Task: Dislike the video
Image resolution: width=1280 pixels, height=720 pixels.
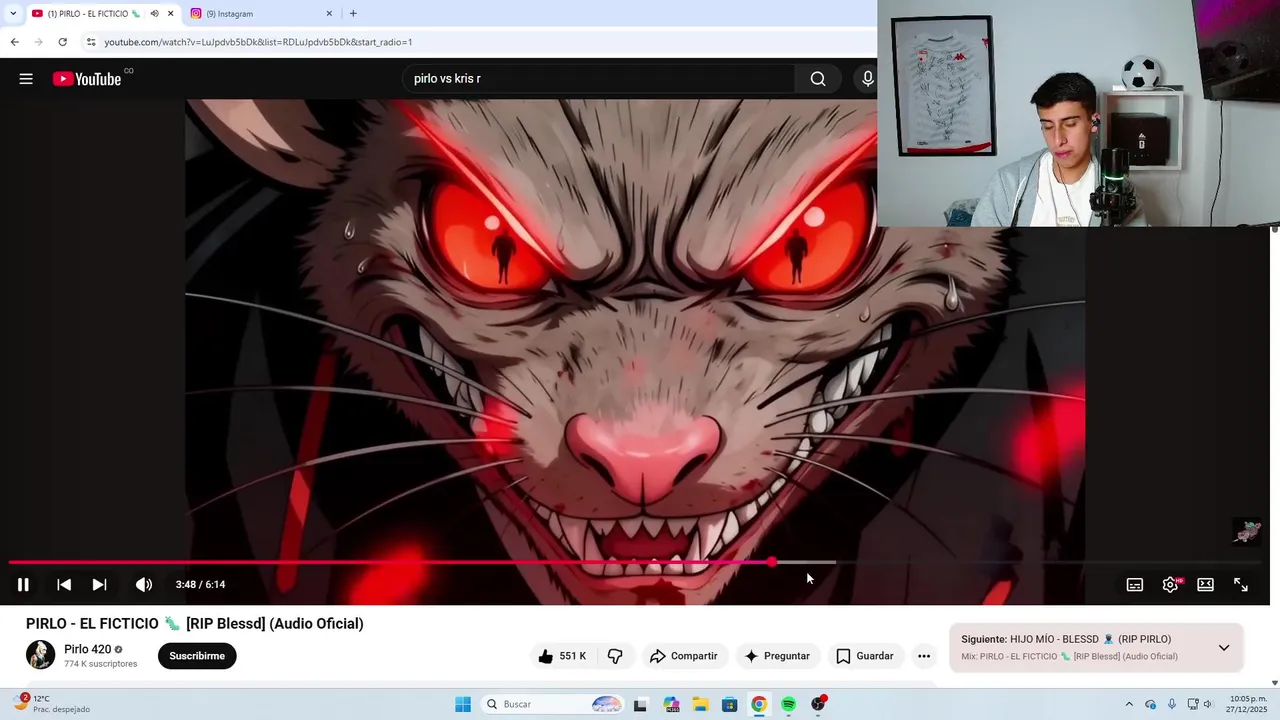Action: pyautogui.click(x=615, y=656)
